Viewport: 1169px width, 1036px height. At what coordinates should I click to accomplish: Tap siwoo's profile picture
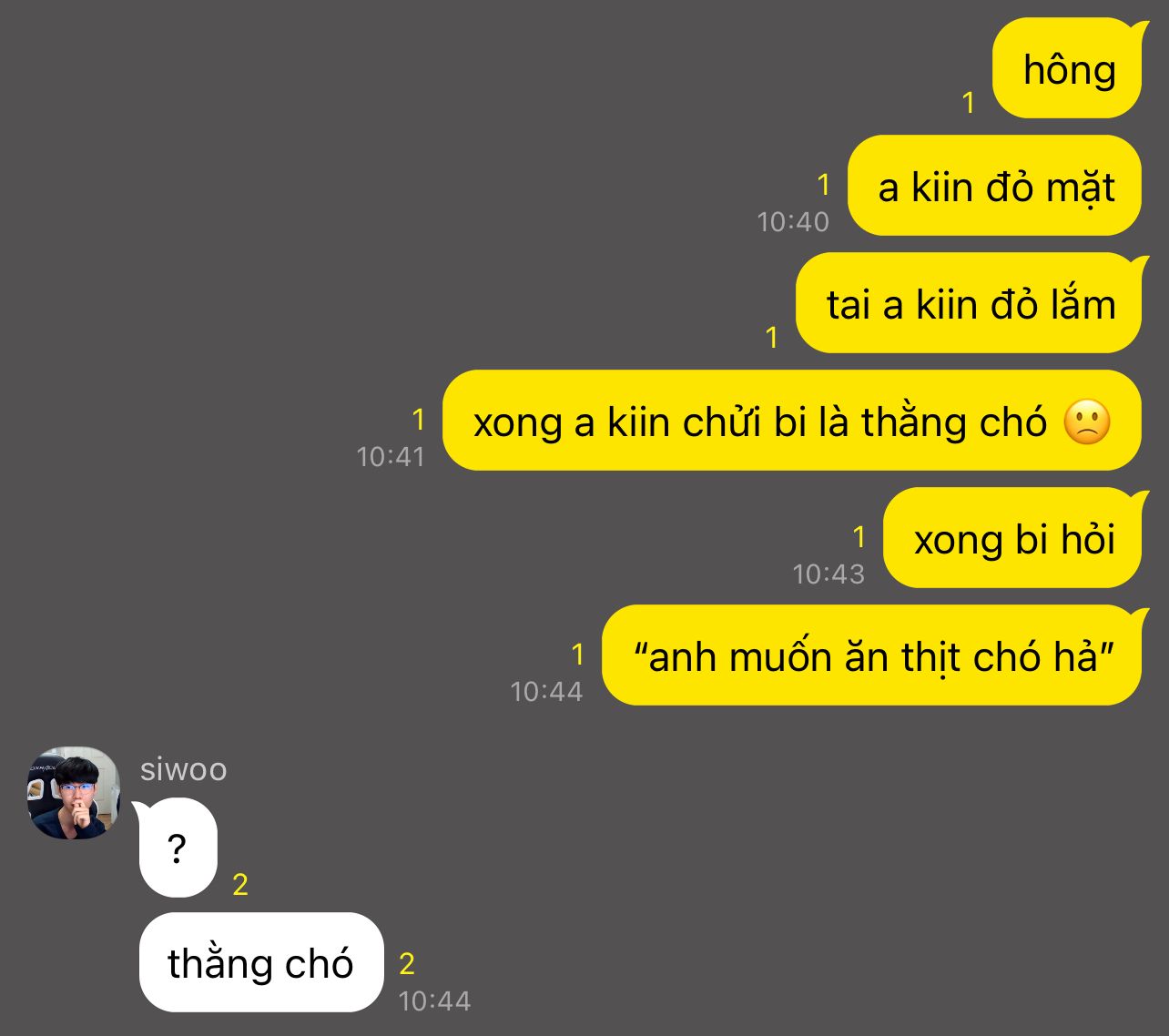point(74,793)
